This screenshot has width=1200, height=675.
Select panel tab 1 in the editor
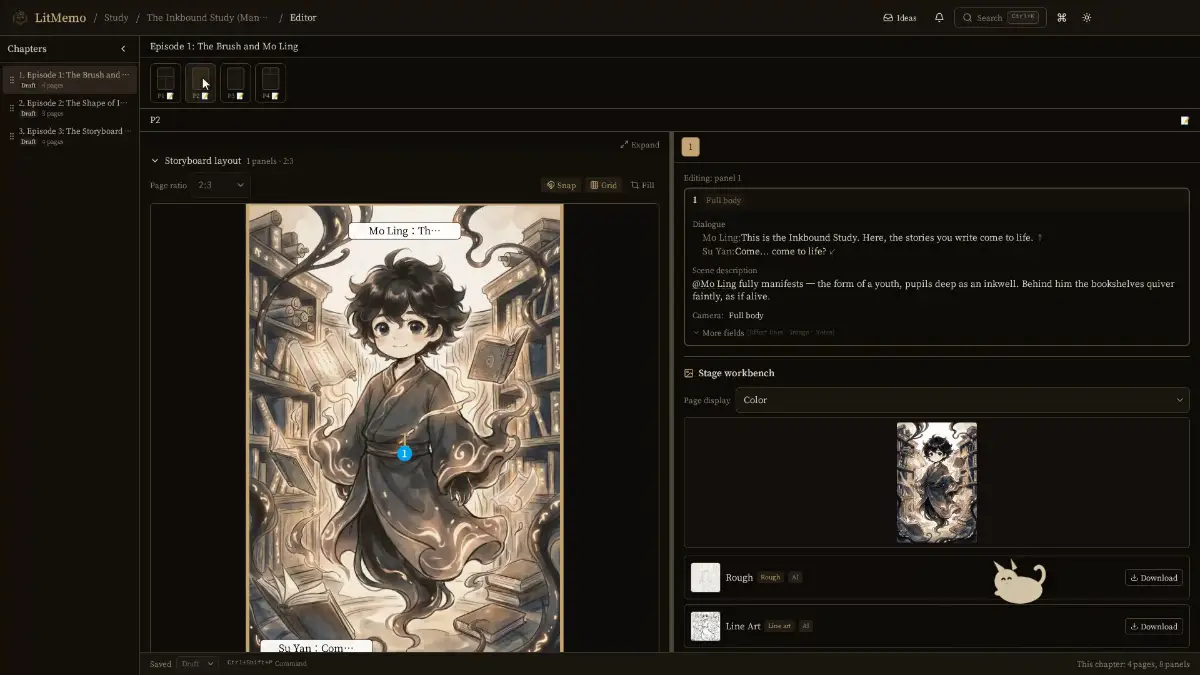690,147
